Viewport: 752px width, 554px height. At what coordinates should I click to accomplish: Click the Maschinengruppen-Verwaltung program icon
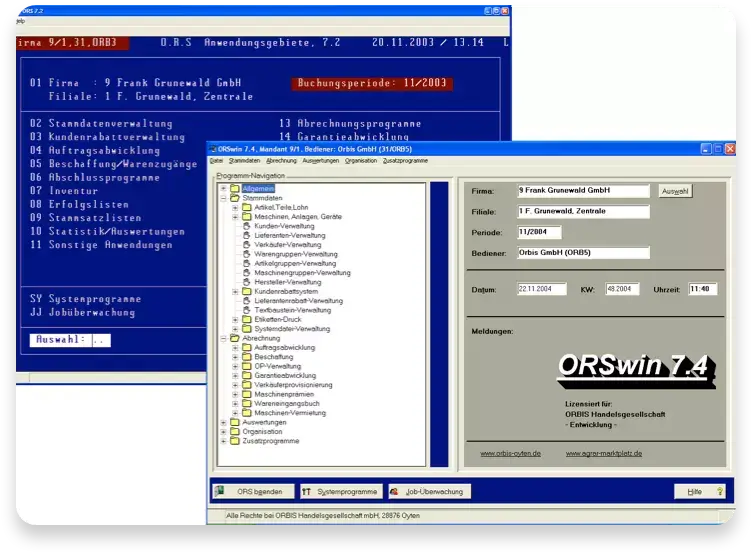(247, 272)
